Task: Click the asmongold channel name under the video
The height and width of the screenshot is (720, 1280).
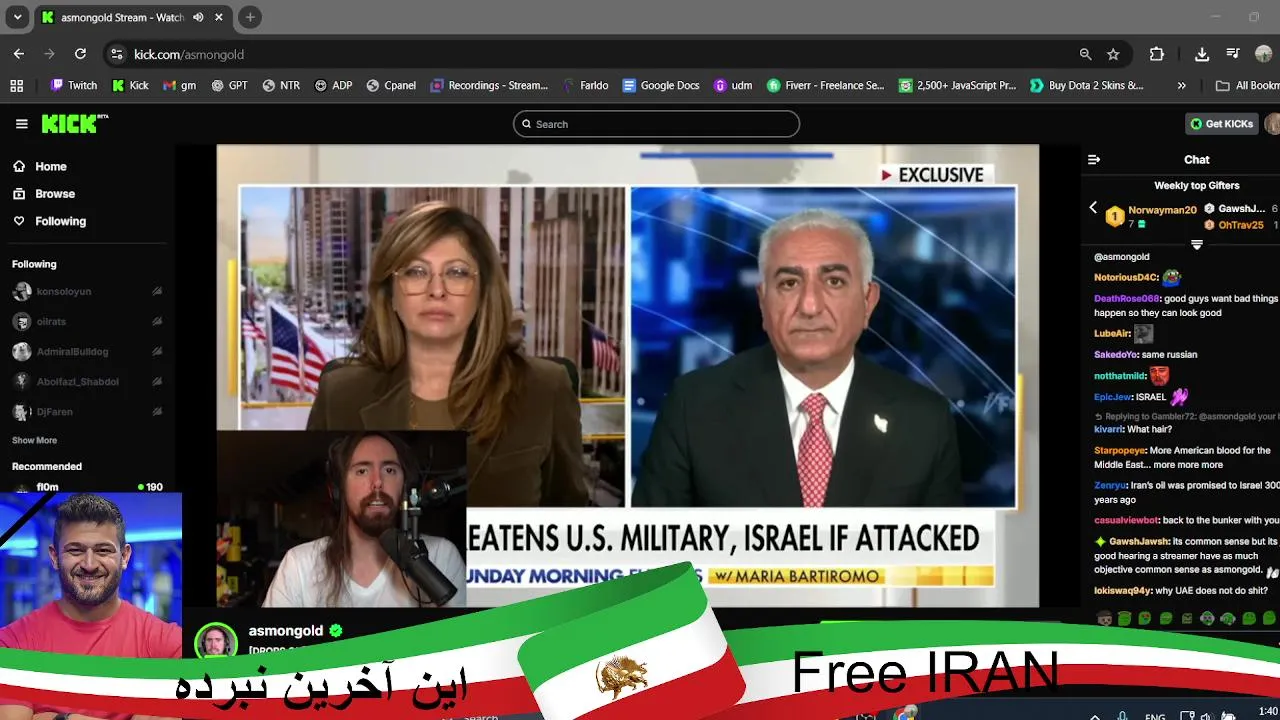Action: [286, 631]
